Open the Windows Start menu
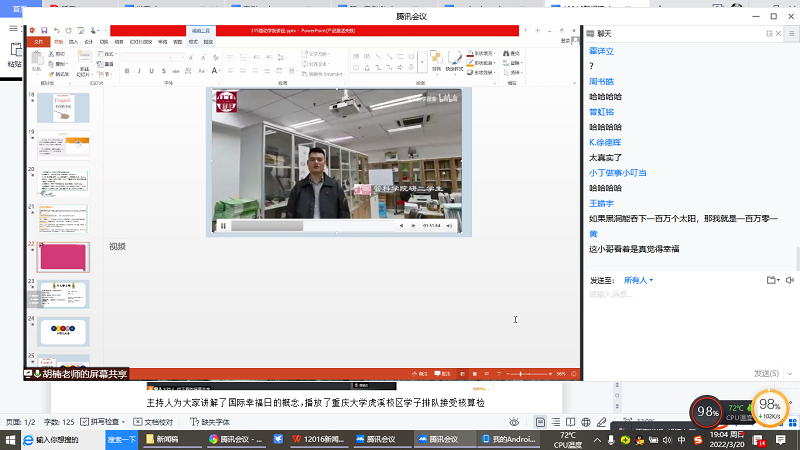 point(10,439)
